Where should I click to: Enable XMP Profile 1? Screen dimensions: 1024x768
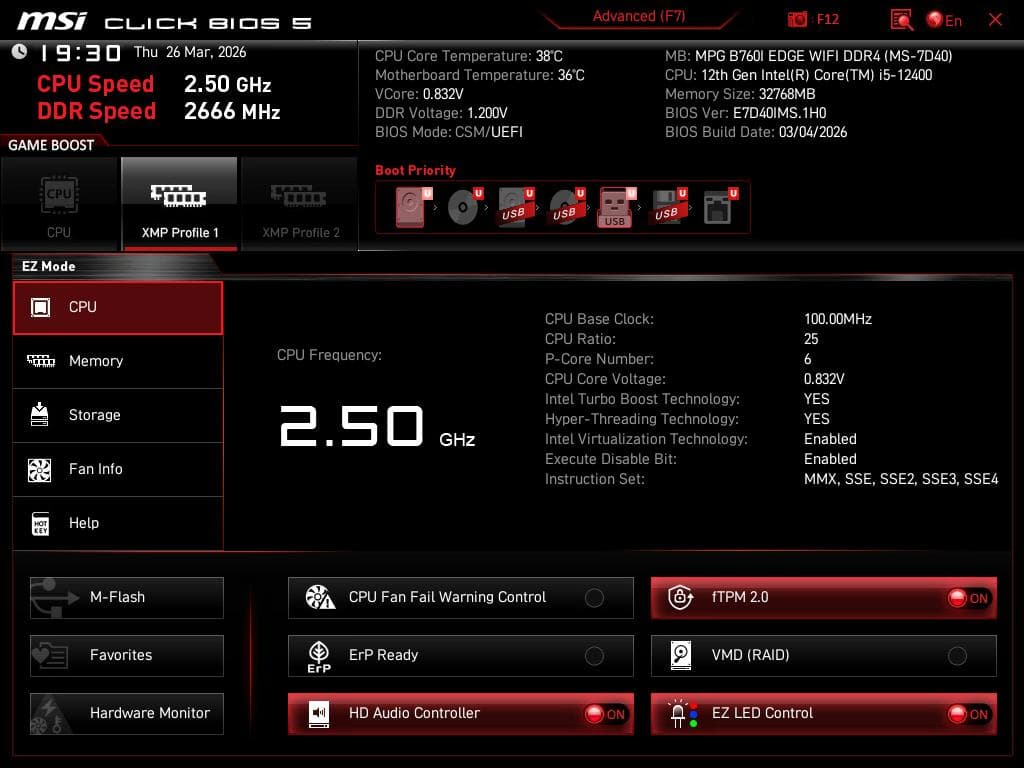pyautogui.click(x=180, y=204)
